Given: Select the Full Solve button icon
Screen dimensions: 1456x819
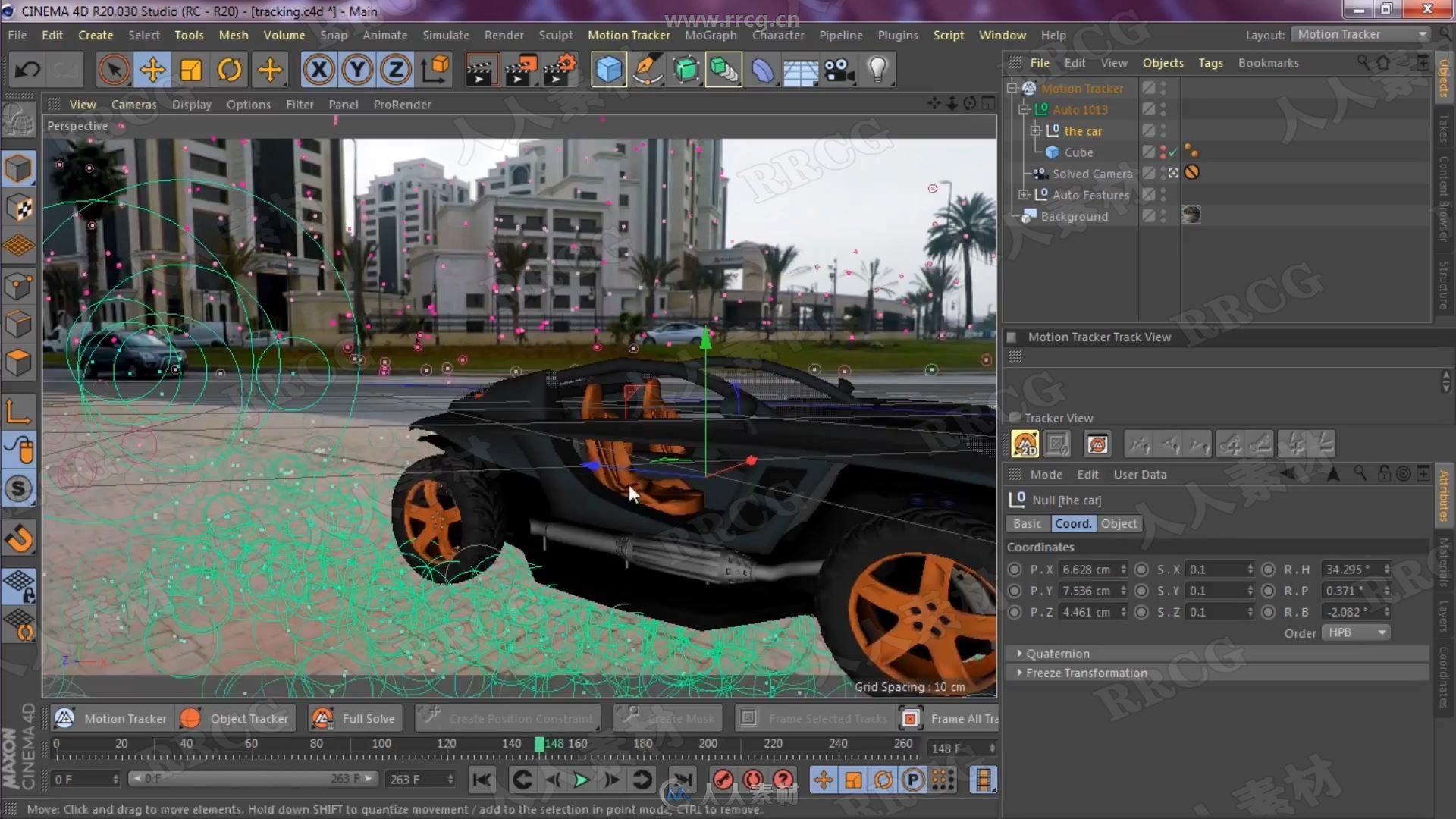Looking at the screenshot, I should (321, 718).
